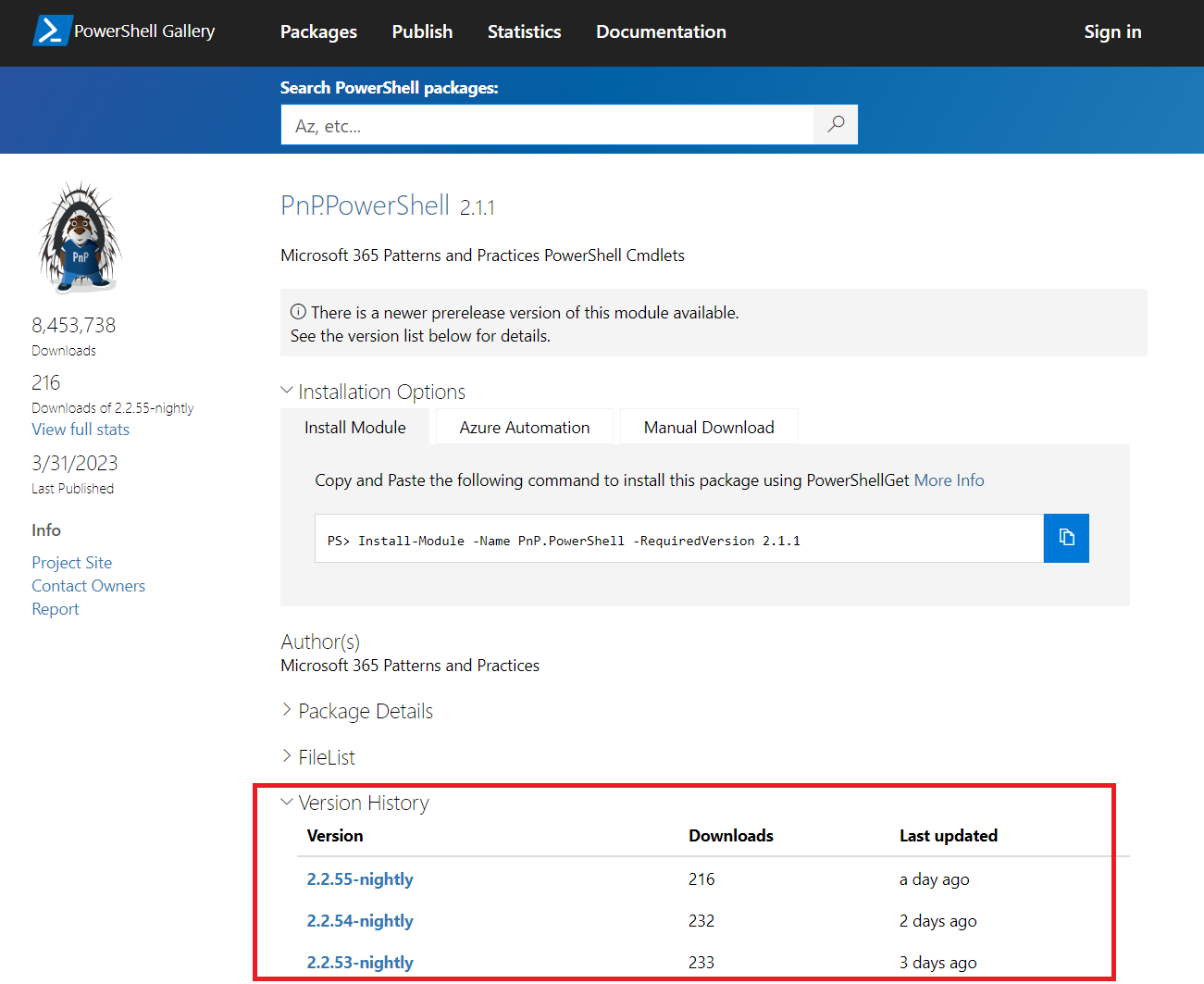The height and width of the screenshot is (984, 1204).
Task: Switch to the Azure Automation tab
Action: point(524,428)
